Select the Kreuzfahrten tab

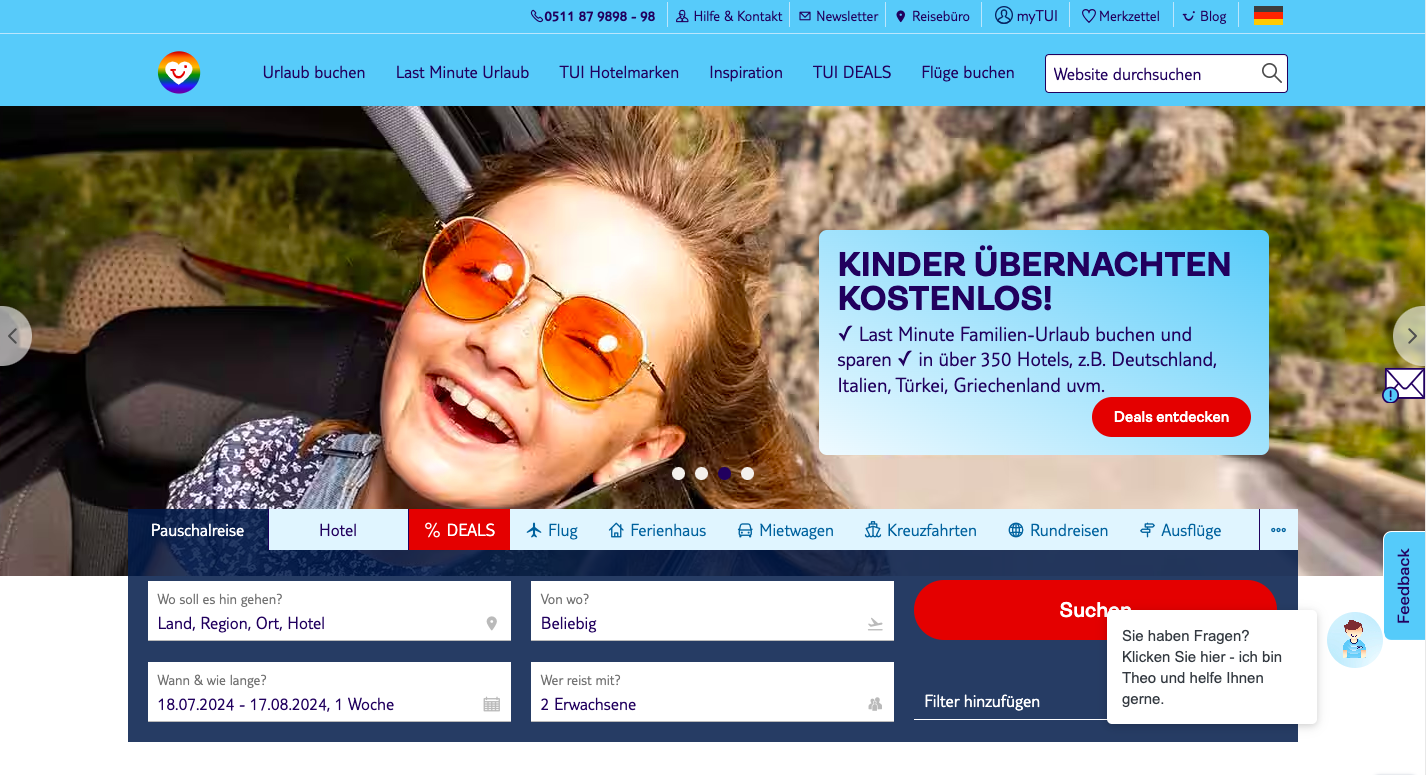[x=921, y=530]
